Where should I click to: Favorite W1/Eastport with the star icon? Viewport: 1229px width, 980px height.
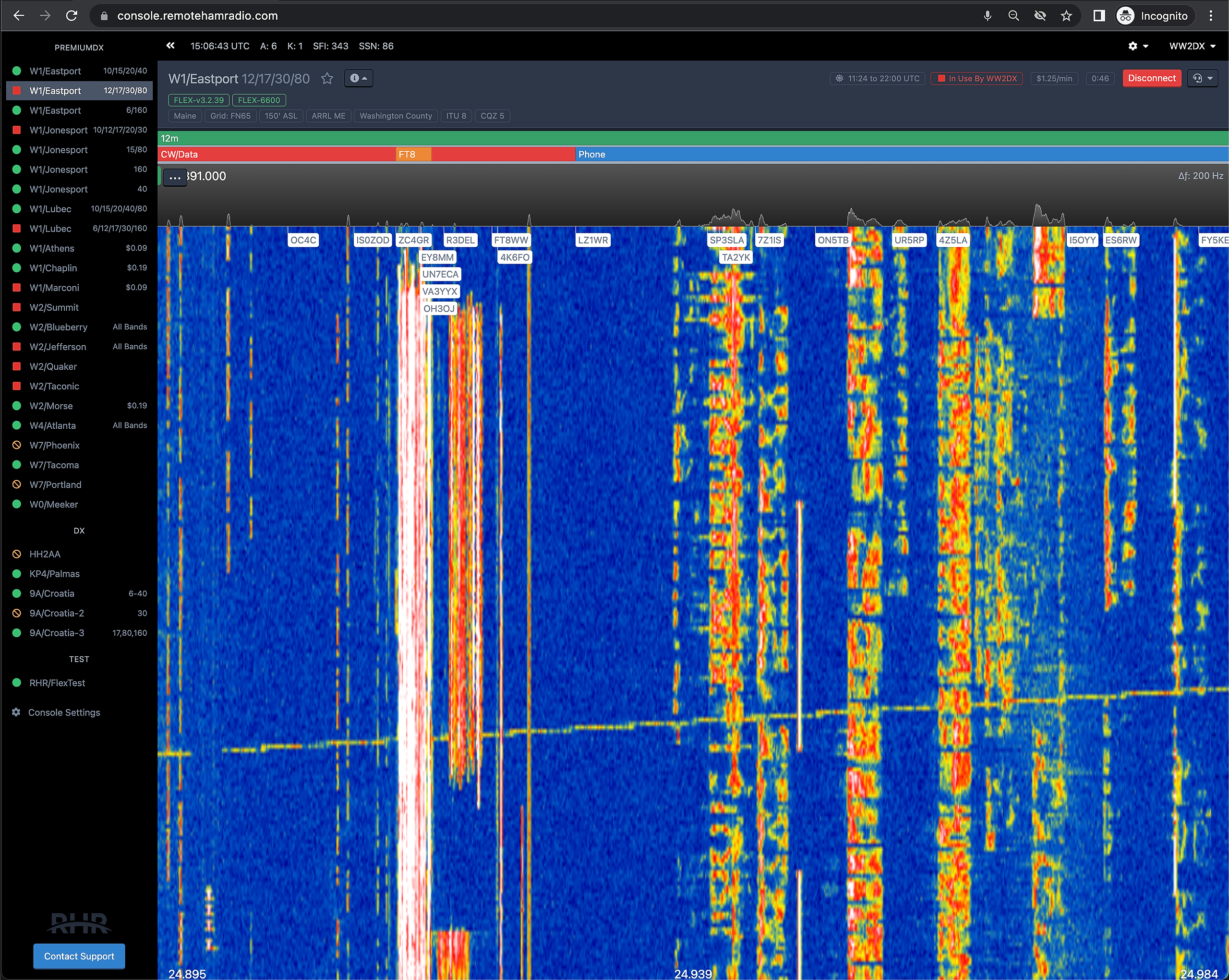[x=327, y=79]
